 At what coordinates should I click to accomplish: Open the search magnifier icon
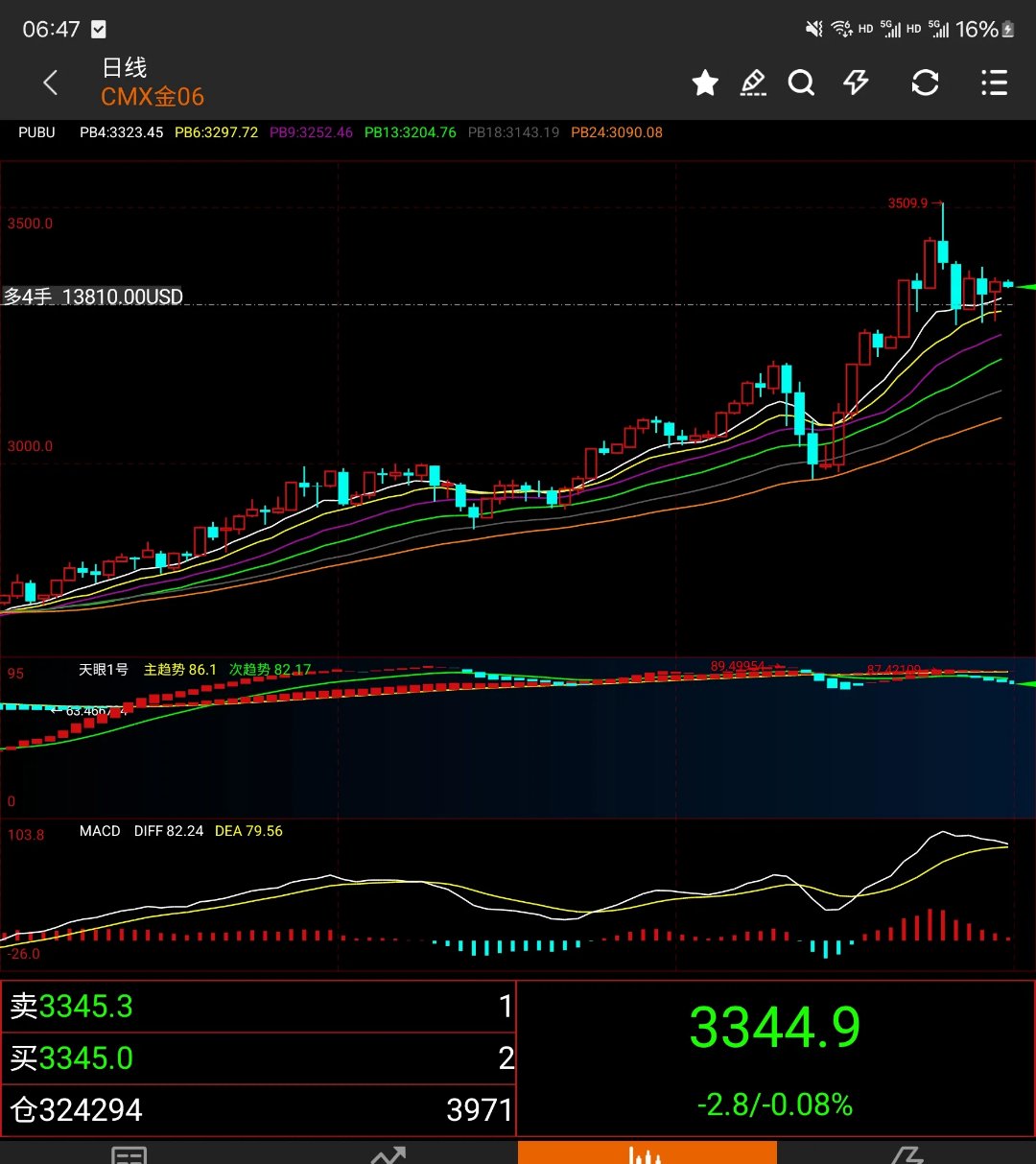pyautogui.click(x=801, y=83)
